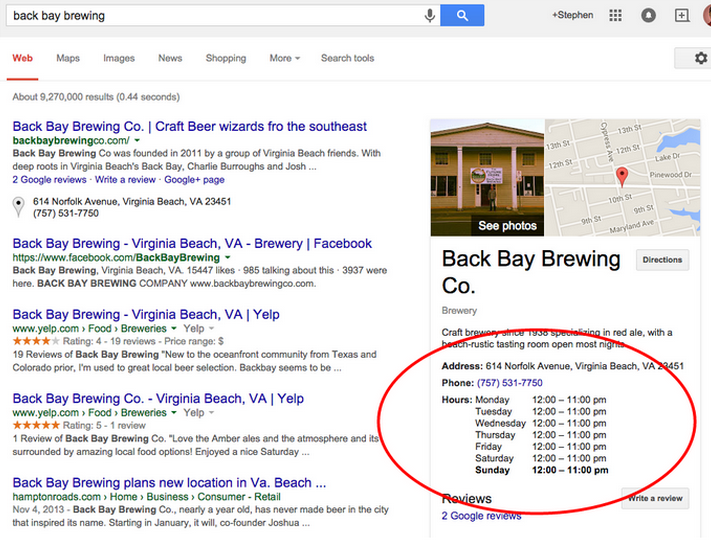Click the share plus box icon
The image size is (711, 545).
pos(682,15)
